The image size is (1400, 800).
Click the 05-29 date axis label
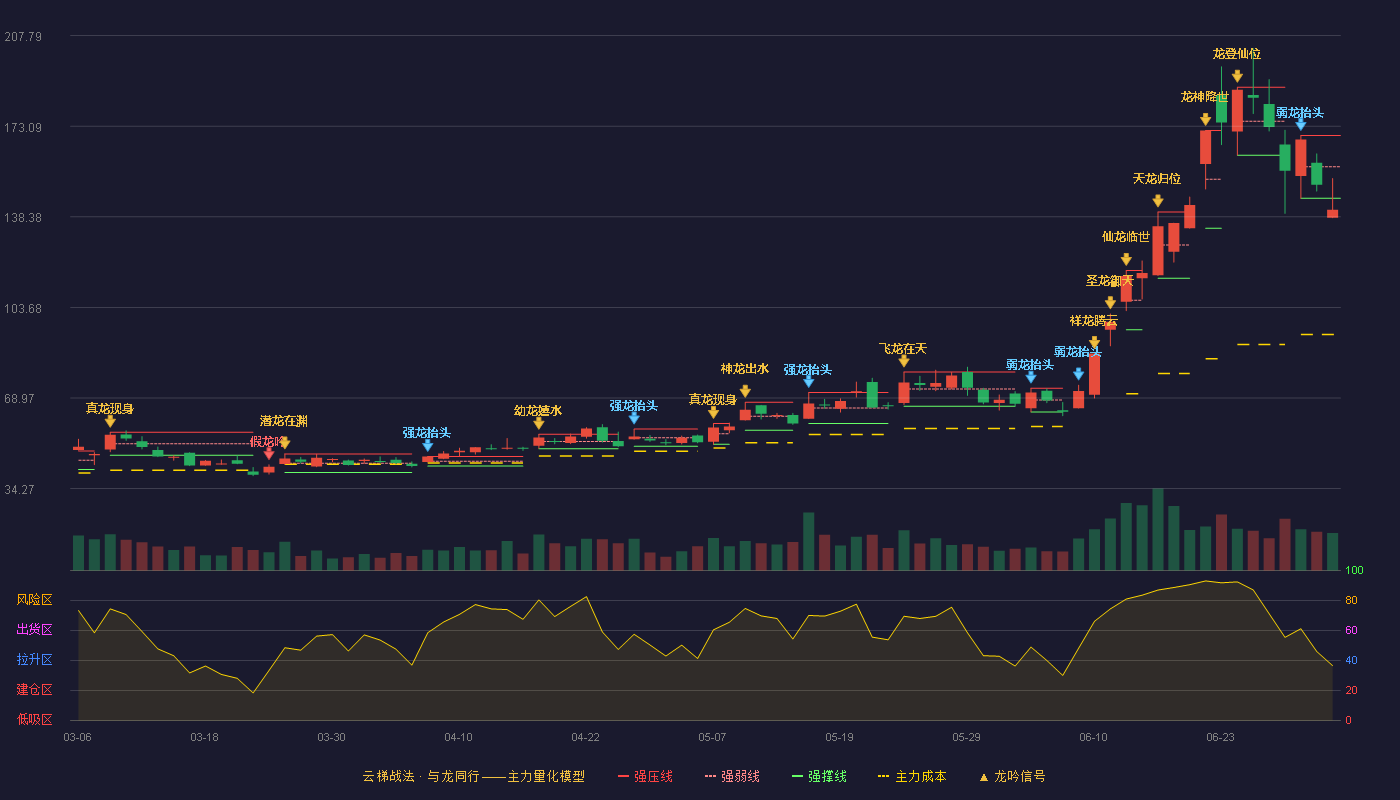click(x=966, y=737)
